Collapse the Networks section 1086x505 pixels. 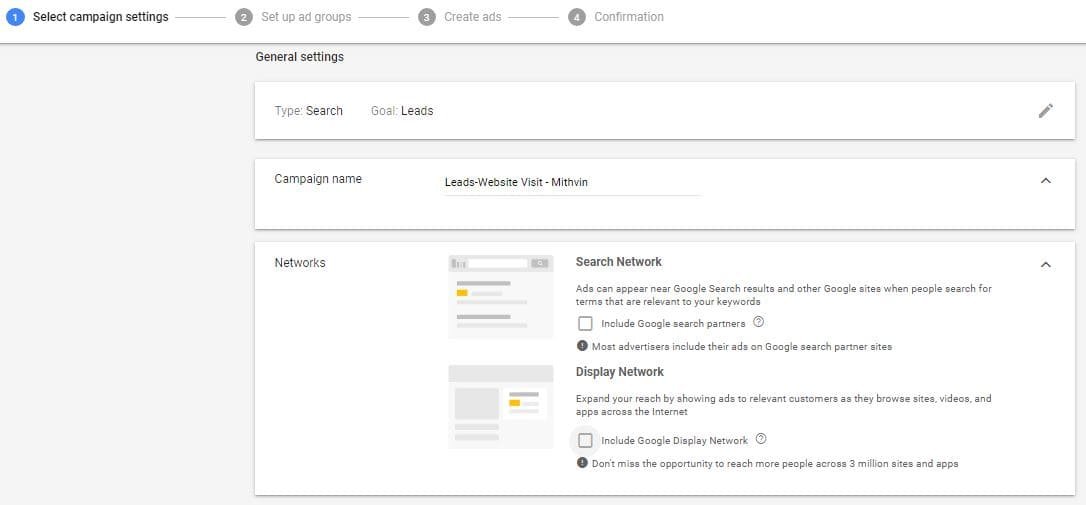pyautogui.click(x=1045, y=265)
